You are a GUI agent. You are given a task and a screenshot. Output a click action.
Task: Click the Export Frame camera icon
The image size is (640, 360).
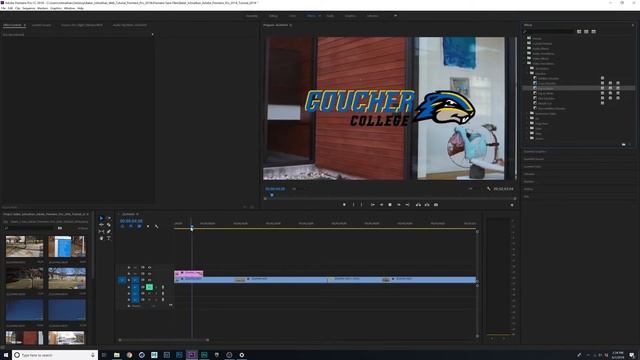click(x=436, y=204)
